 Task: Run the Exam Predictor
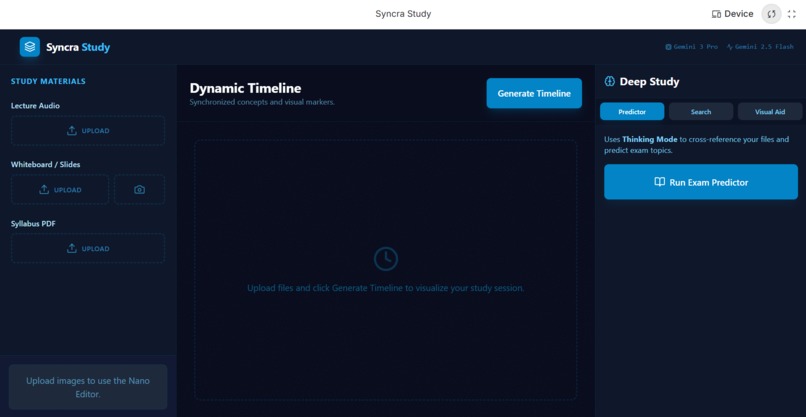pos(701,182)
